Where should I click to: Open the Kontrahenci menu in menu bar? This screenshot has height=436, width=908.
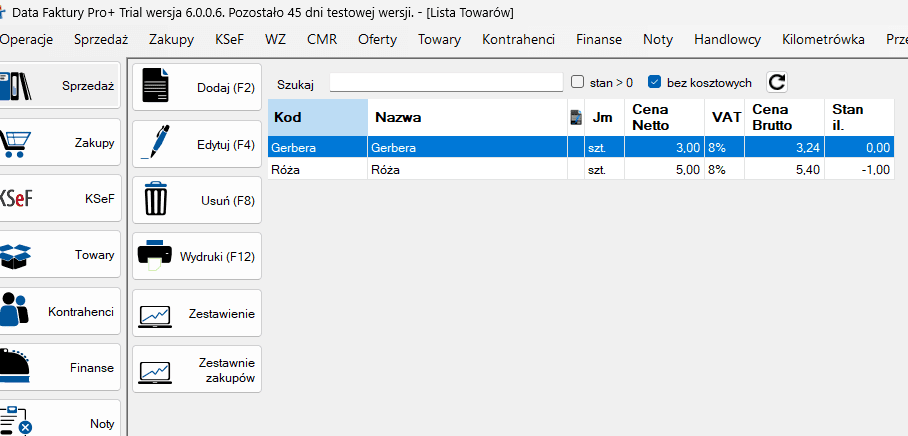click(x=518, y=40)
